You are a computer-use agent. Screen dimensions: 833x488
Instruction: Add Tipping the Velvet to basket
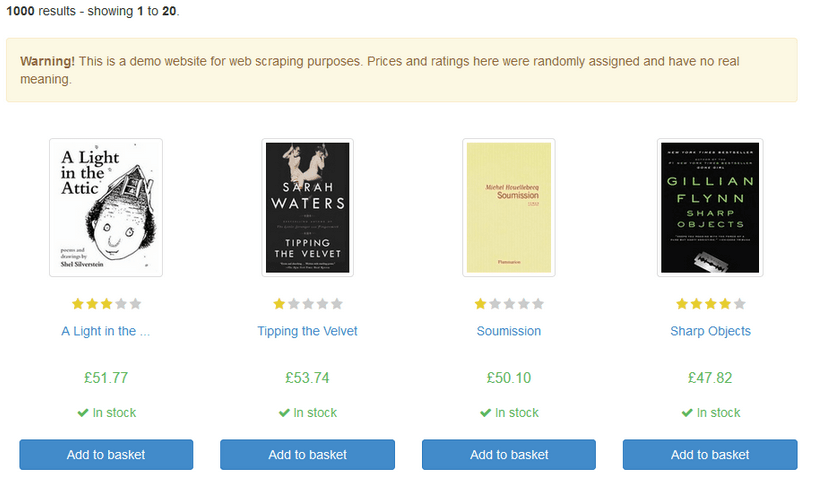coord(308,455)
